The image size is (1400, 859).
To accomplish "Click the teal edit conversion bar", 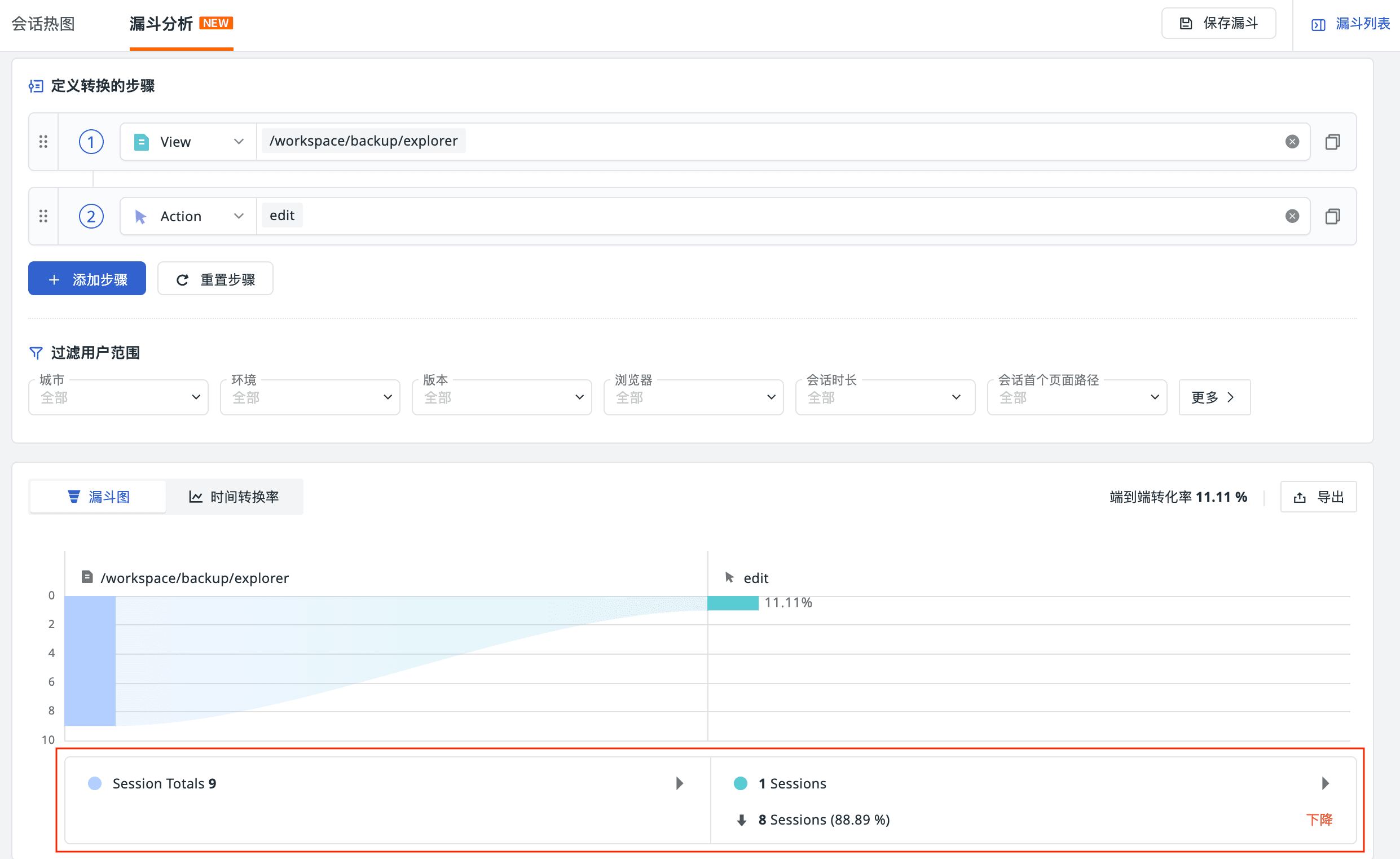I will 732,603.
